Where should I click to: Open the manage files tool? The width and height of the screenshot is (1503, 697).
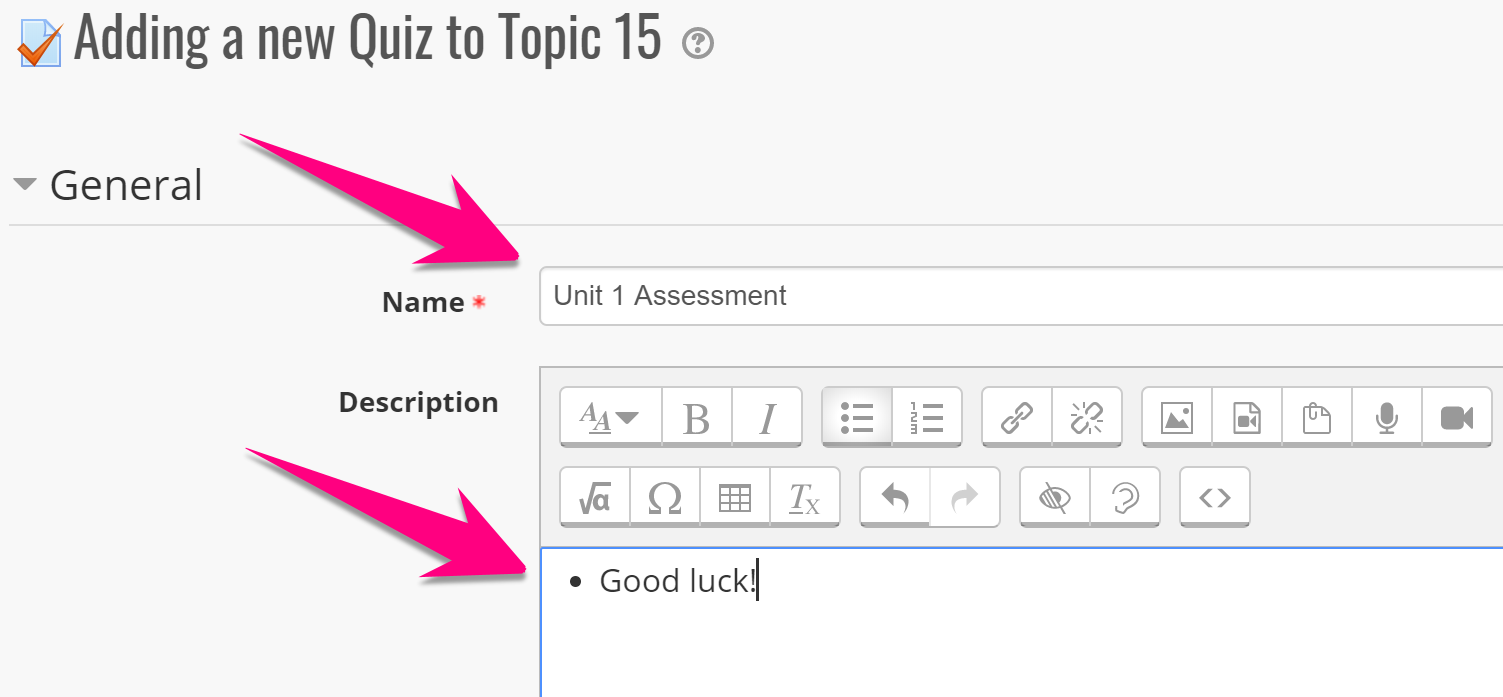[x=1317, y=417]
